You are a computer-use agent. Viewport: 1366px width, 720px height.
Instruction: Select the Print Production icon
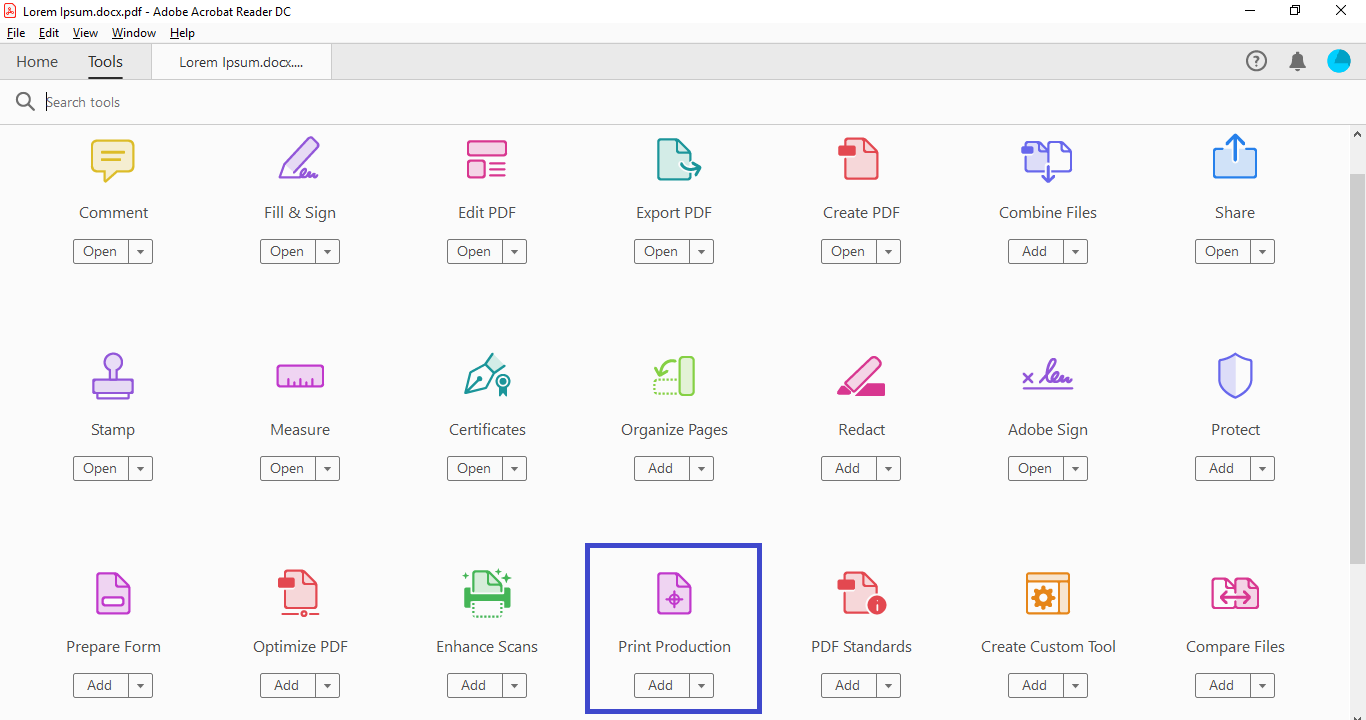pos(674,593)
